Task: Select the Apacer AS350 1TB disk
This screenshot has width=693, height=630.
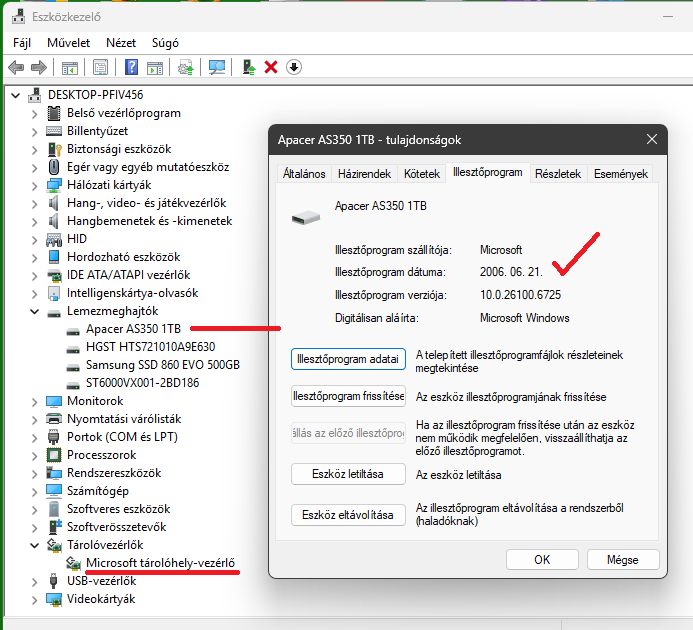Action: (133, 329)
